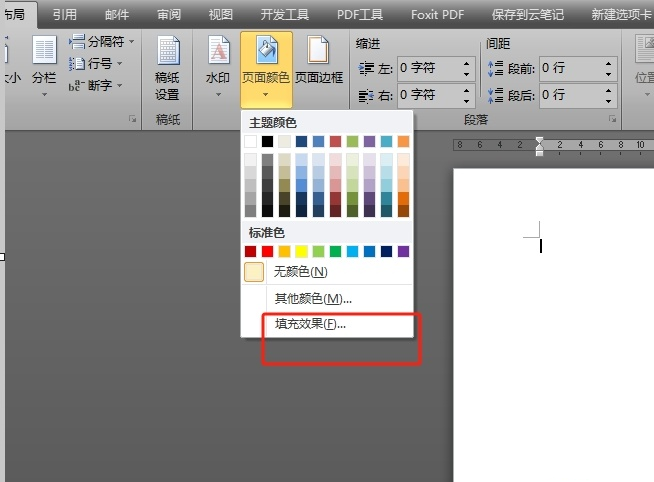The height and width of the screenshot is (482, 654).
Task: Expand the Columns (分栏) dropdown arrow
Action: coord(44,95)
